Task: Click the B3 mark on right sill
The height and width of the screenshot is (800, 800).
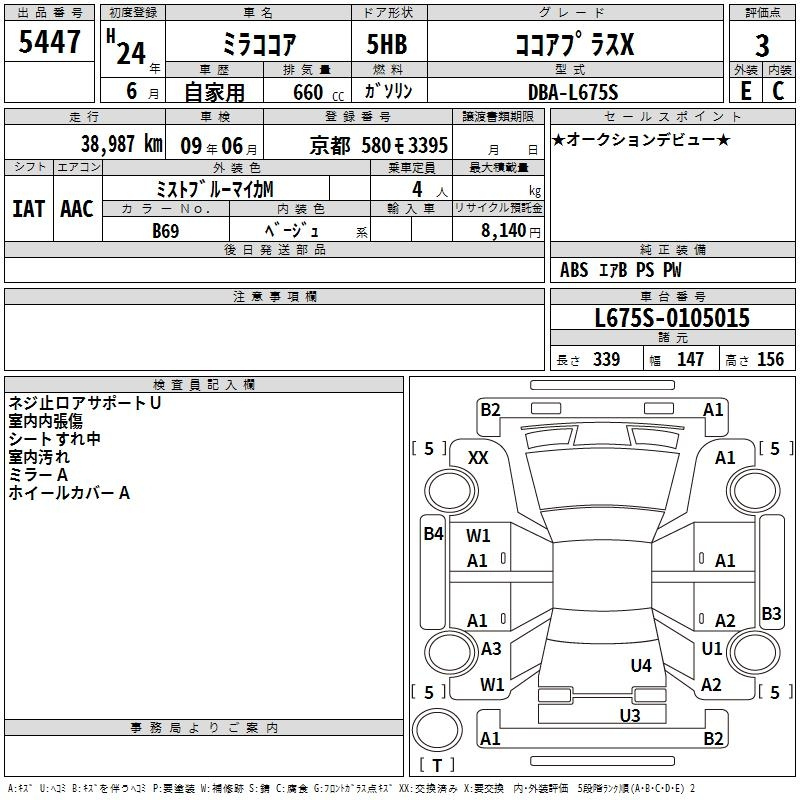Action: pyautogui.click(x=771, y=613)
